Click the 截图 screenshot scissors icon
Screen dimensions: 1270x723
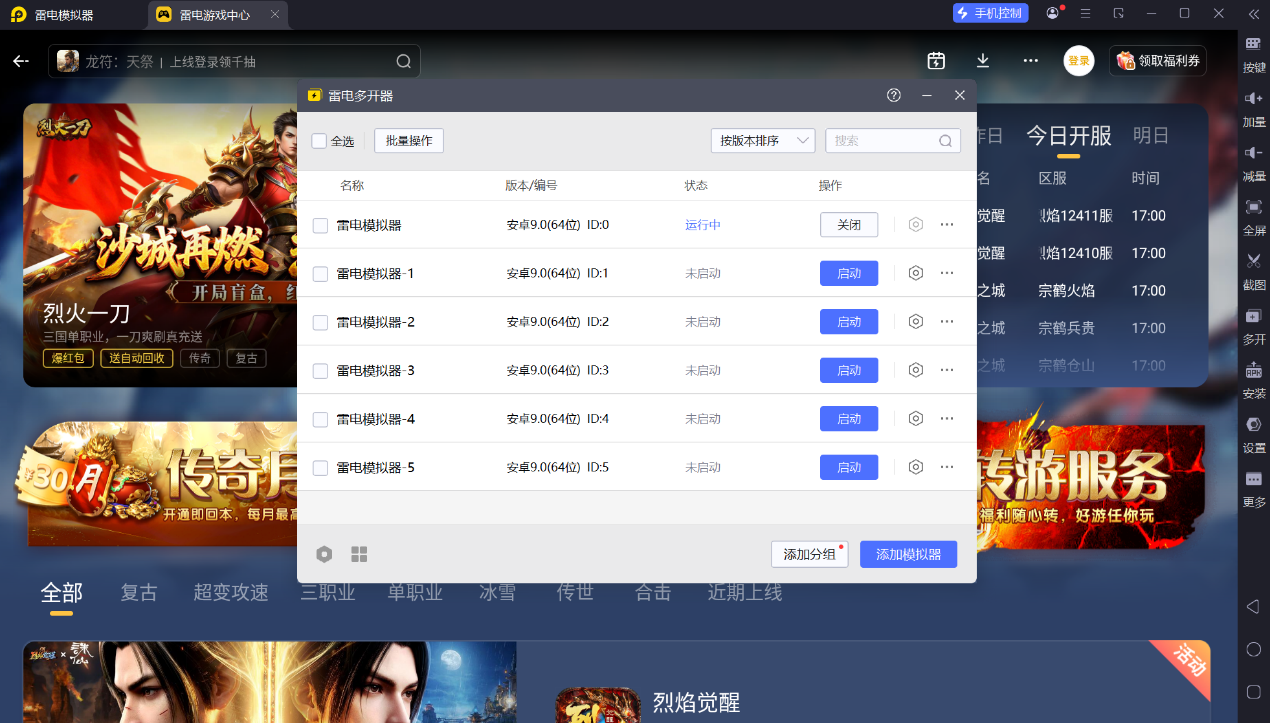click(x=1253, y=268)
